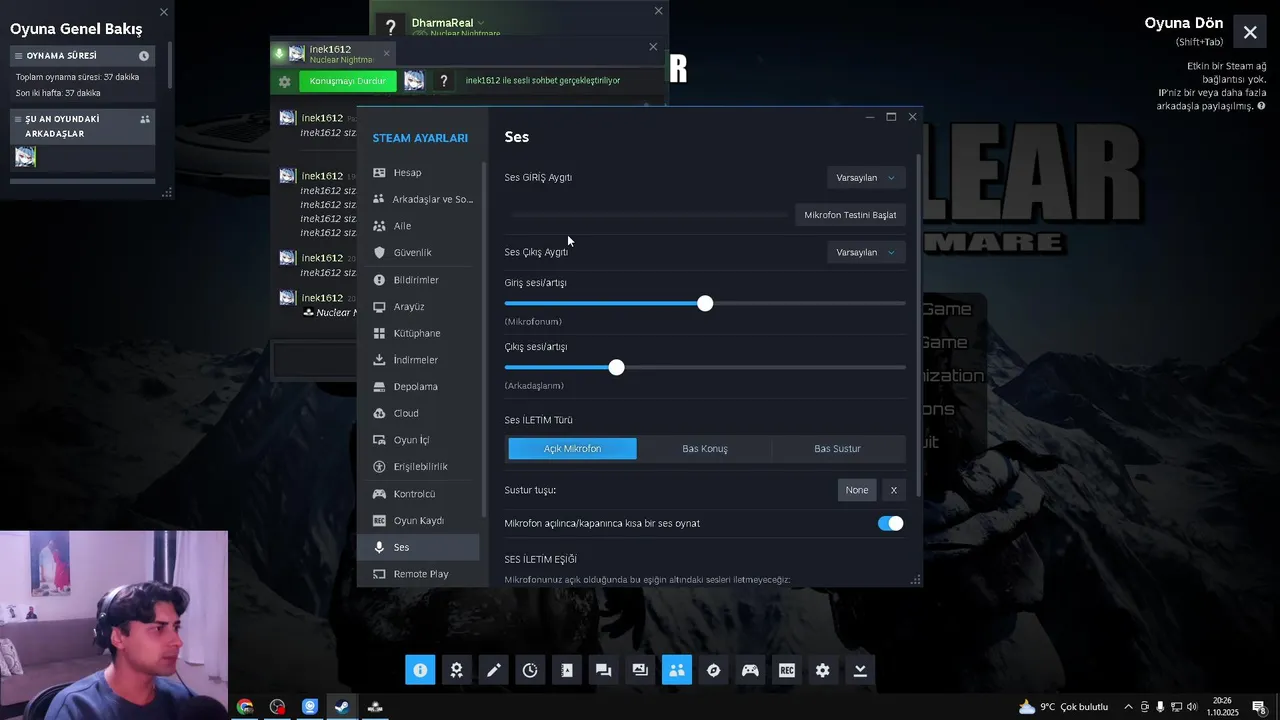Clear the mute hotkey with X button
Screen dimensions: 1280x720
pos(894,490)
